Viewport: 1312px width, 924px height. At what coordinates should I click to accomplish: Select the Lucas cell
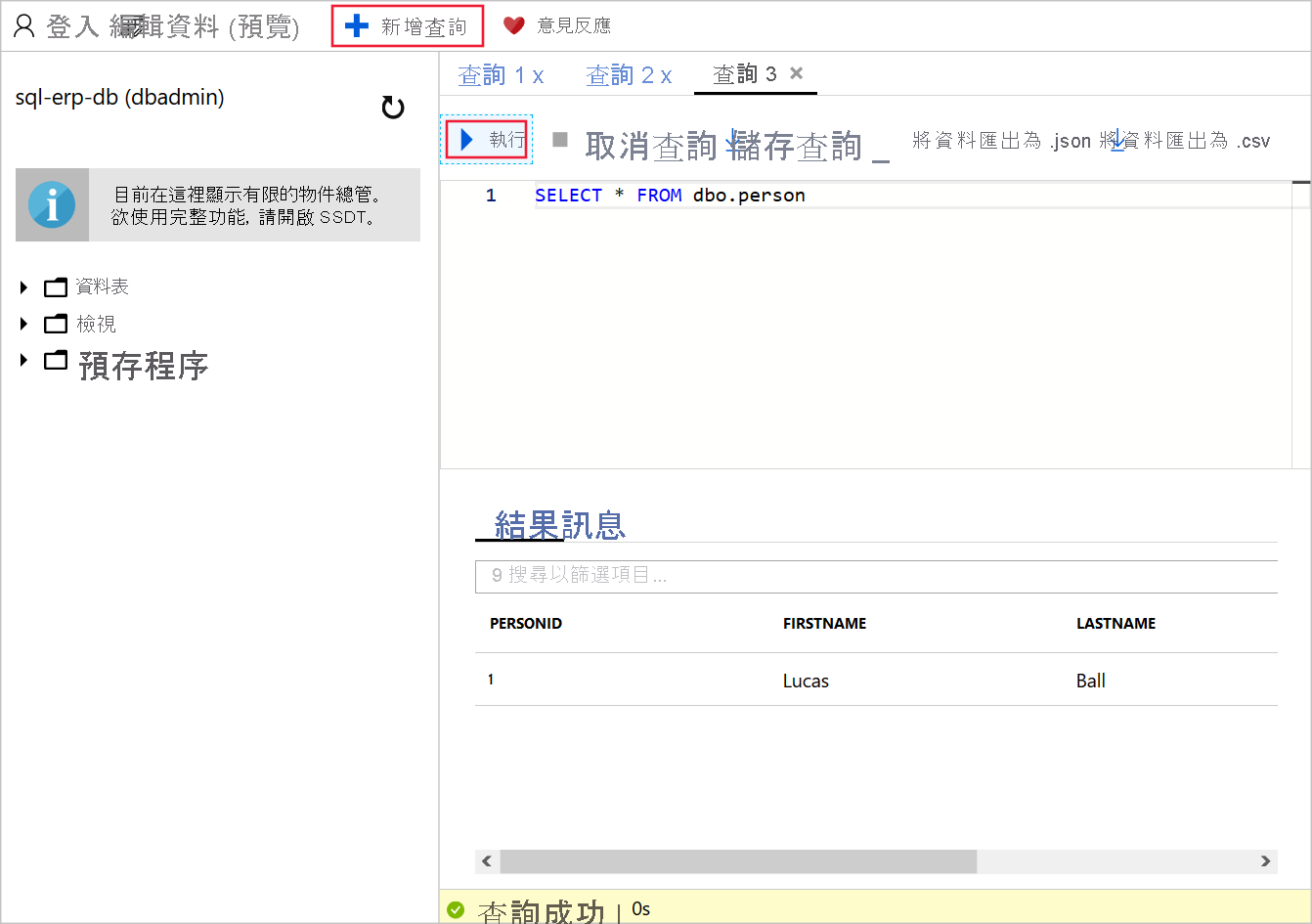pyautogui.click(x=806, y=682)
